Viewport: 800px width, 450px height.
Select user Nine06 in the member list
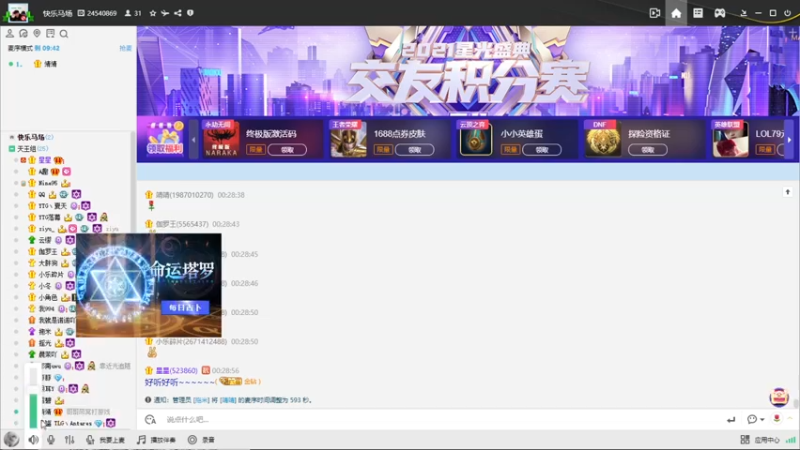(x=47, y=183)
